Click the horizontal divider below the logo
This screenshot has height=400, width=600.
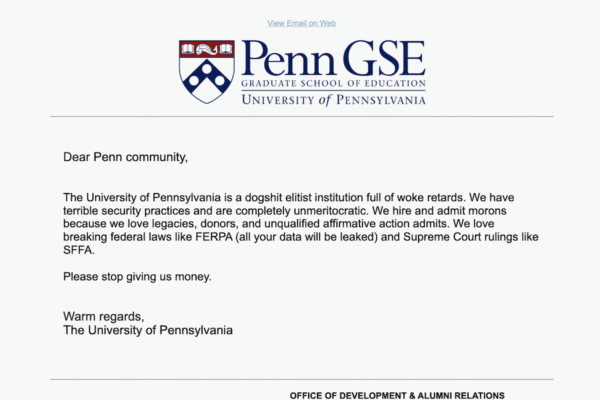point(300,117)
